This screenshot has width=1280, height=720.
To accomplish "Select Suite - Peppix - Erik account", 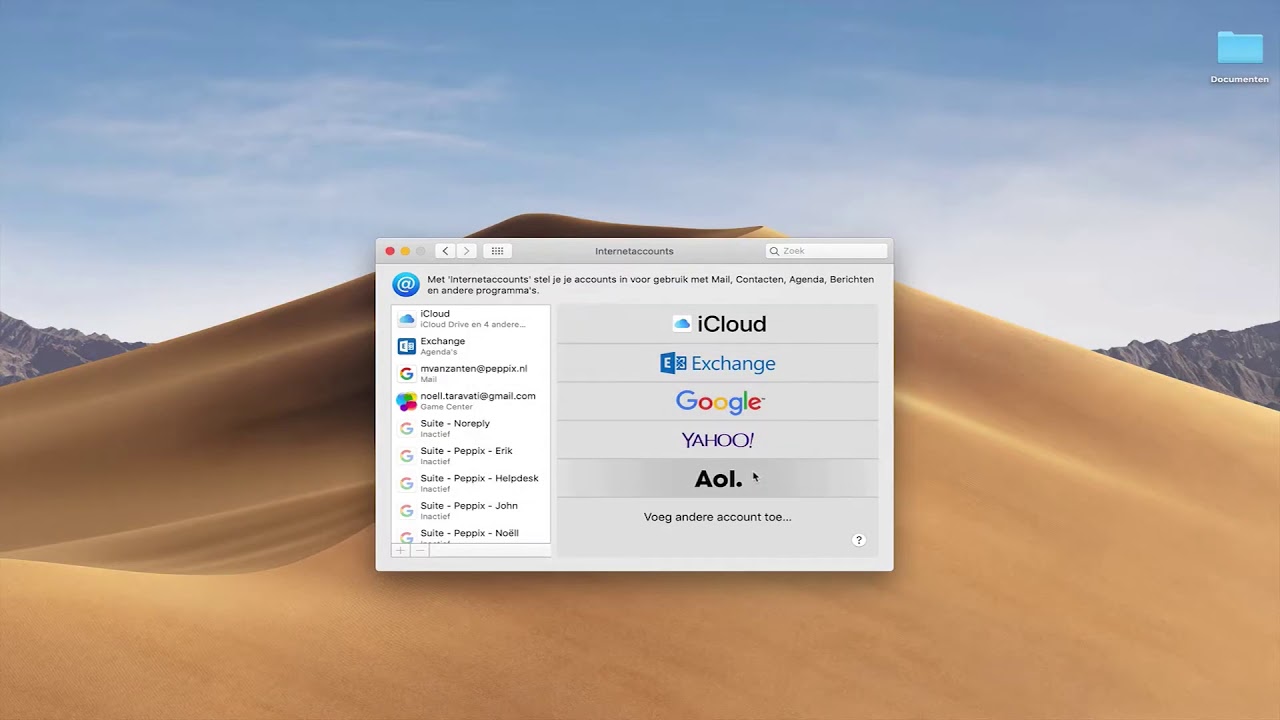I will tap(471, 456).
